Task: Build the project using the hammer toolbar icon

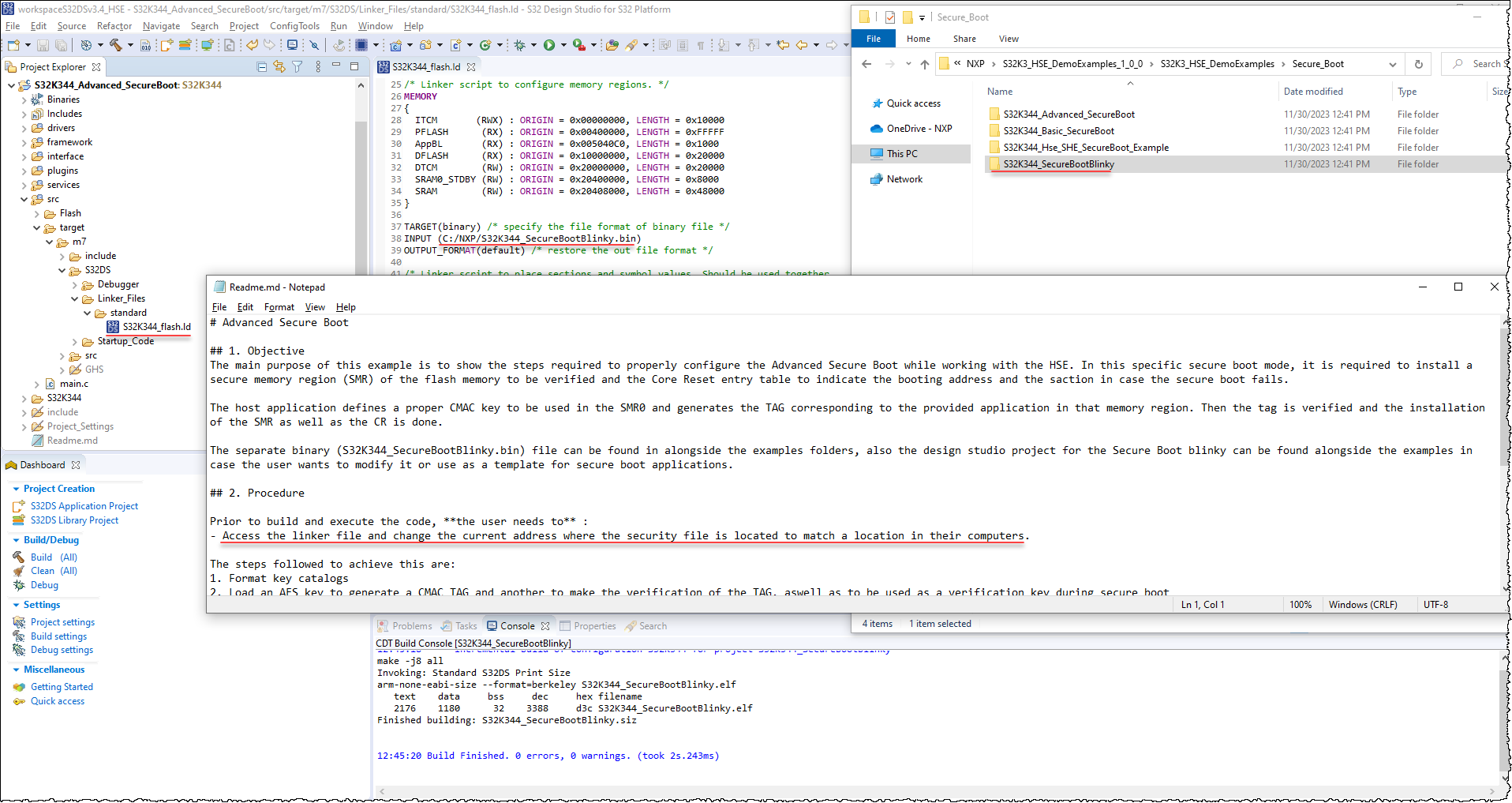Action: click(117, 45)
